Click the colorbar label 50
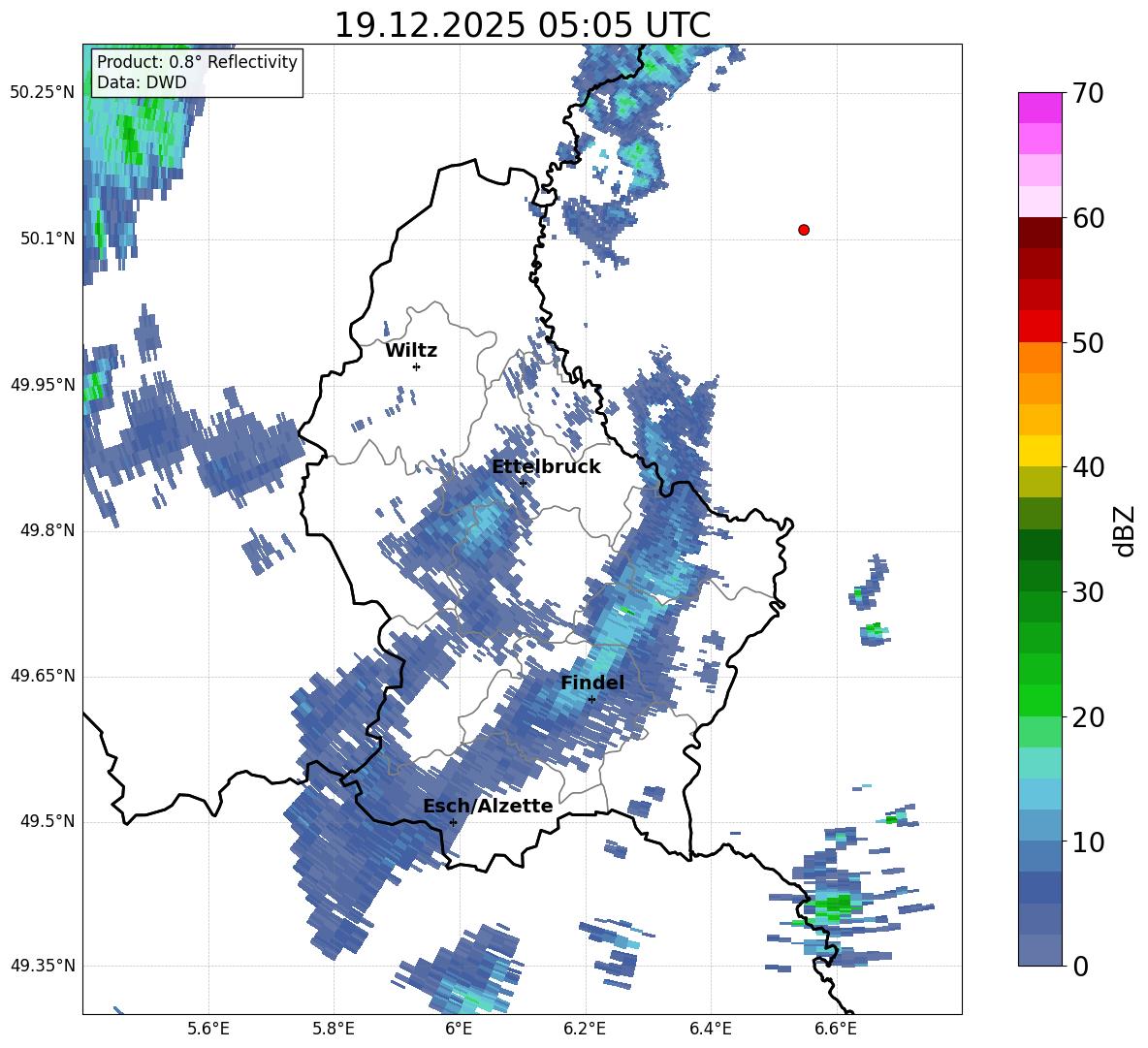The width and height of the screenshot is (1148, 1048). 1088,343
